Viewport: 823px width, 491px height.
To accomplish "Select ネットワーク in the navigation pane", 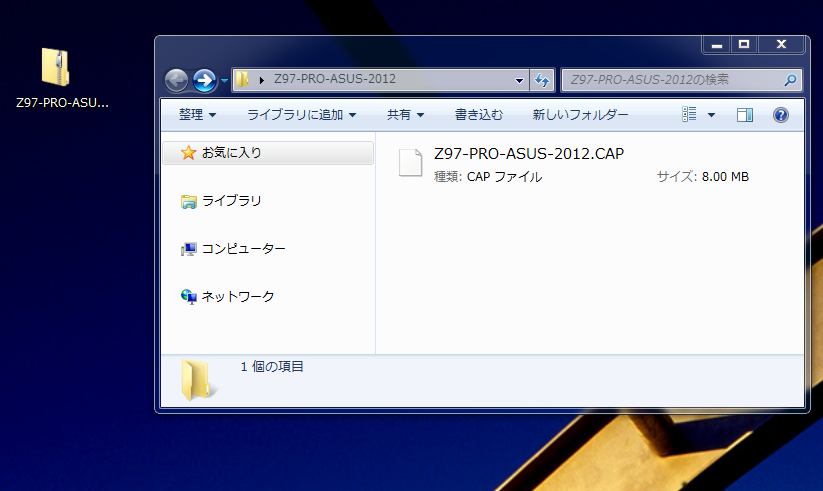I will pos(227,297).
